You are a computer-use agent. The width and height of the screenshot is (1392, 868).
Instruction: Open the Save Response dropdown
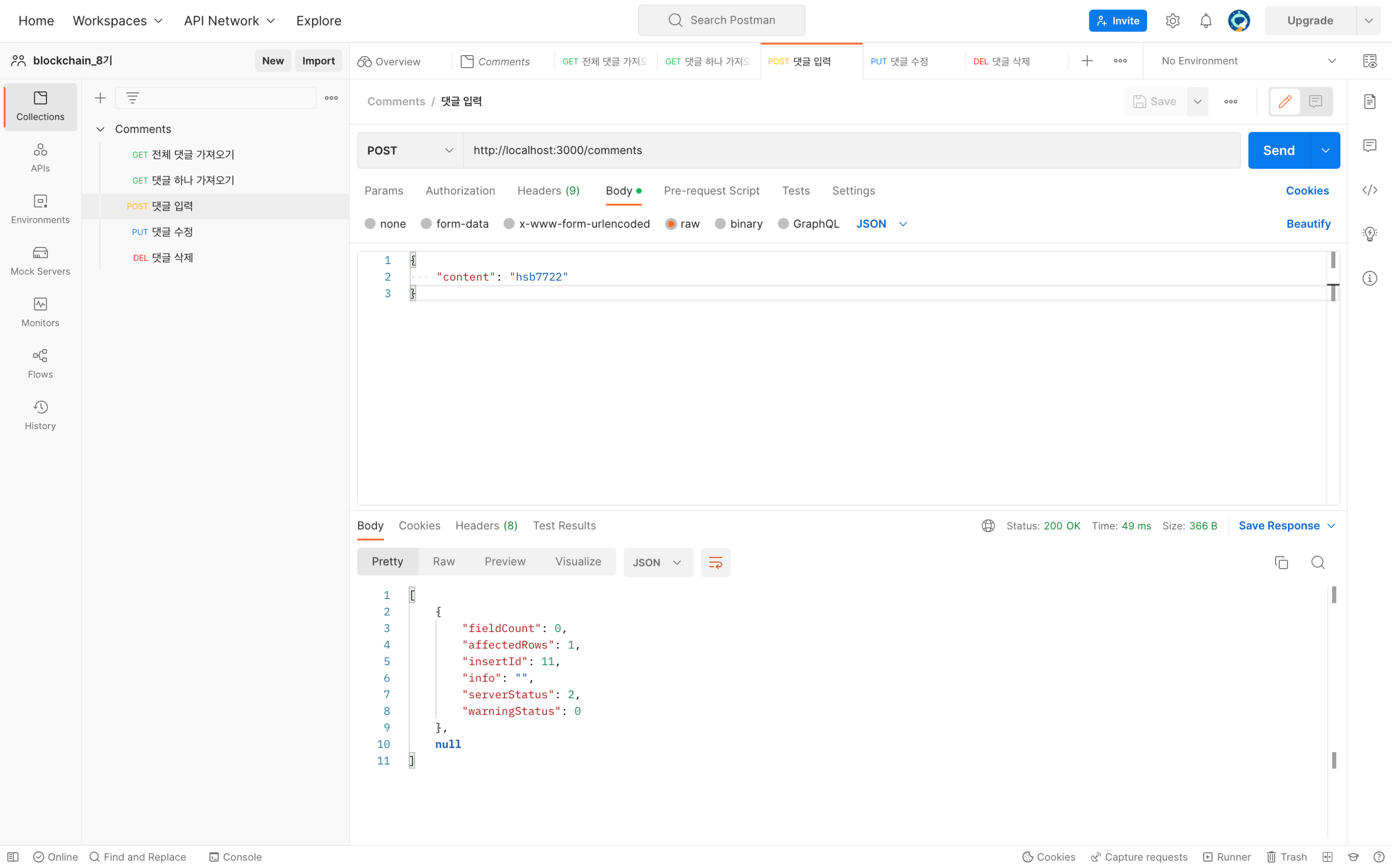pyautogui.click(x=1288, y=526)
